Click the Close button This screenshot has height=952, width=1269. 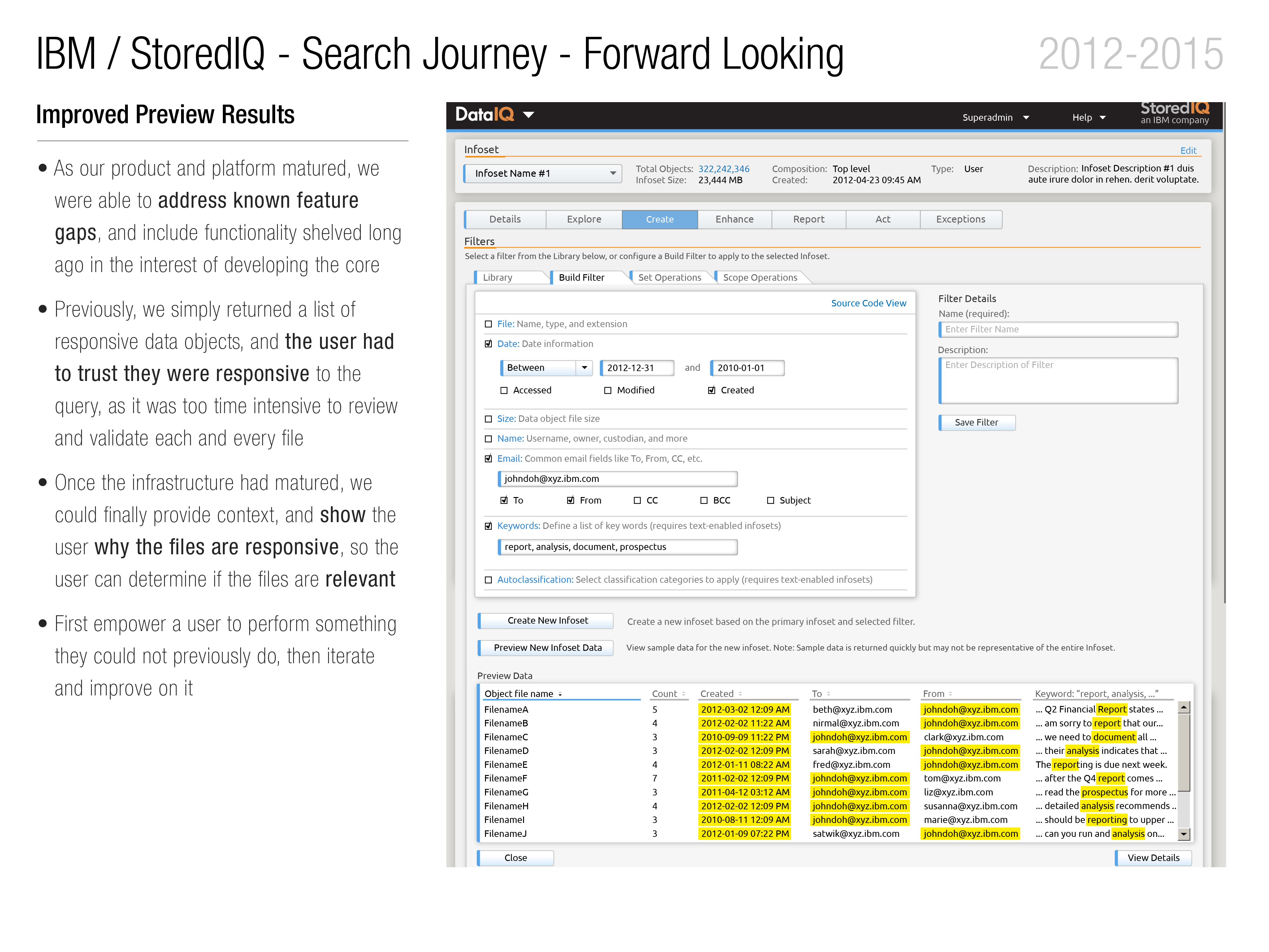point(515,858)
